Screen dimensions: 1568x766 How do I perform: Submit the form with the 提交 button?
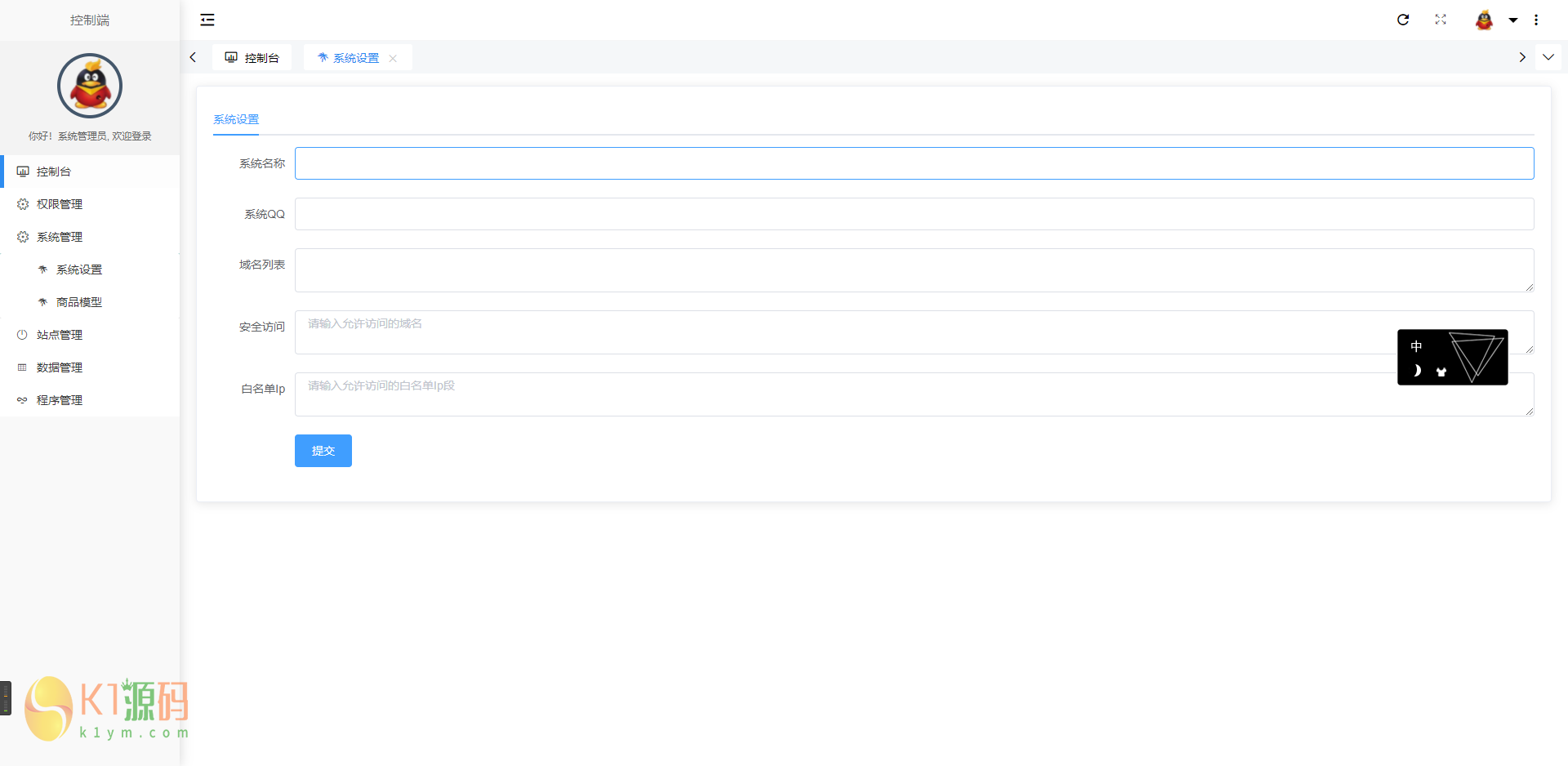(x=323, y=451)
